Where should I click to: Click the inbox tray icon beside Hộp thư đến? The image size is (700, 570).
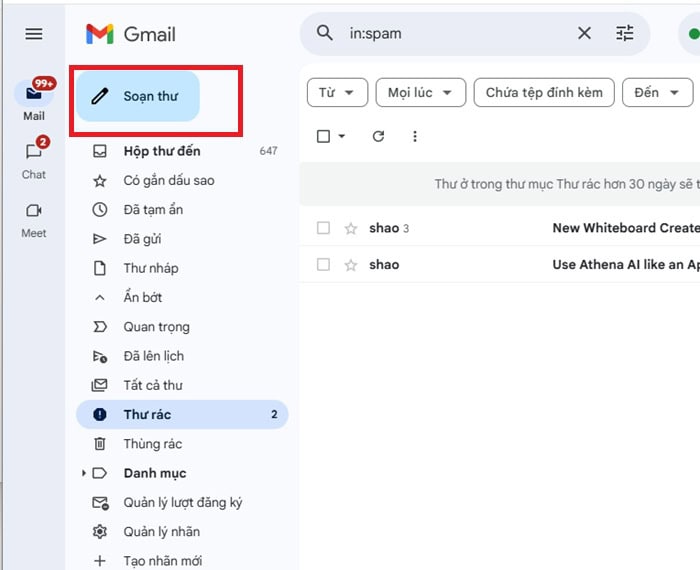[x=100, y=151]
